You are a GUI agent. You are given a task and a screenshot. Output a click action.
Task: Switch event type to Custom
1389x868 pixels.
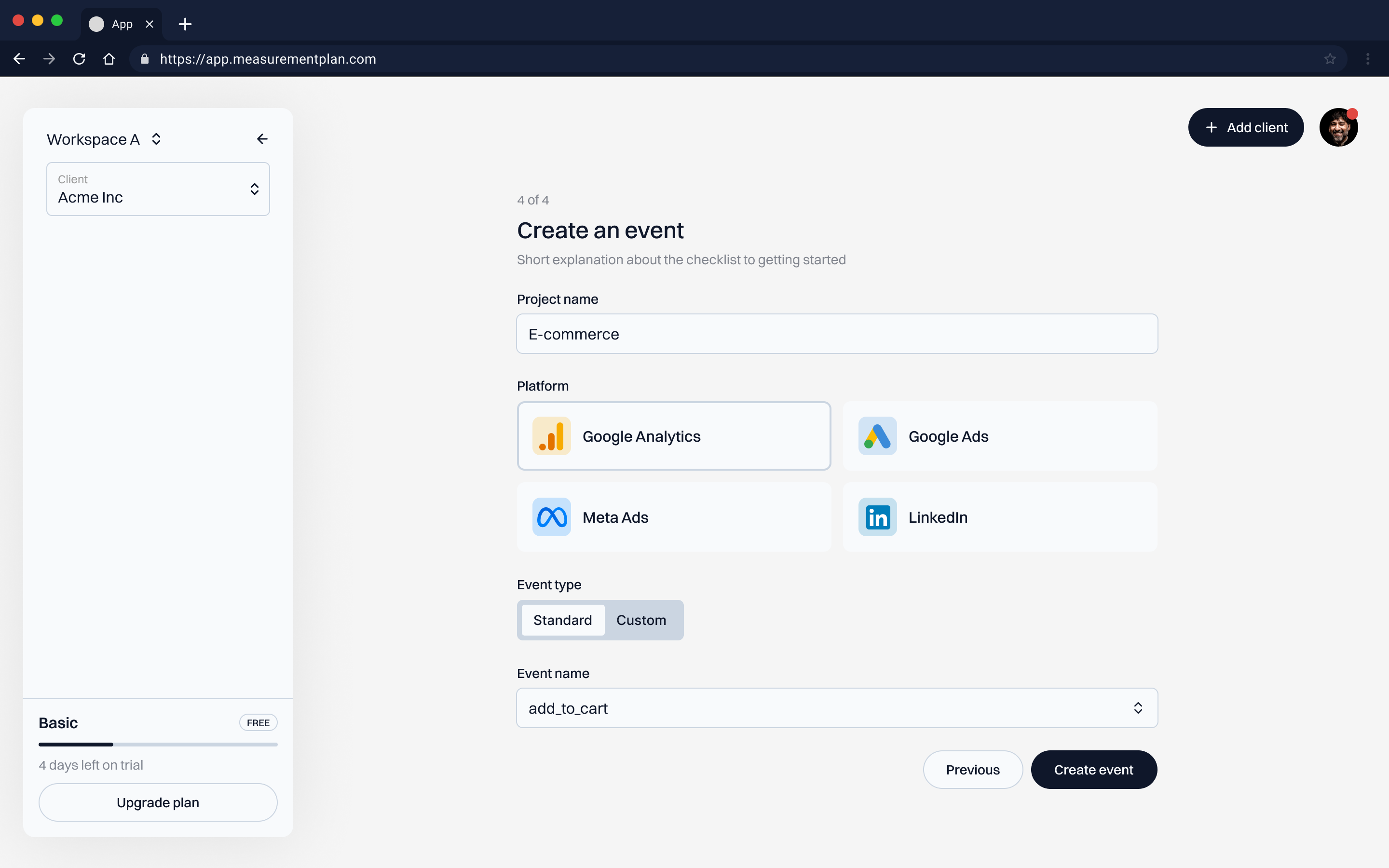coord(640,620)
